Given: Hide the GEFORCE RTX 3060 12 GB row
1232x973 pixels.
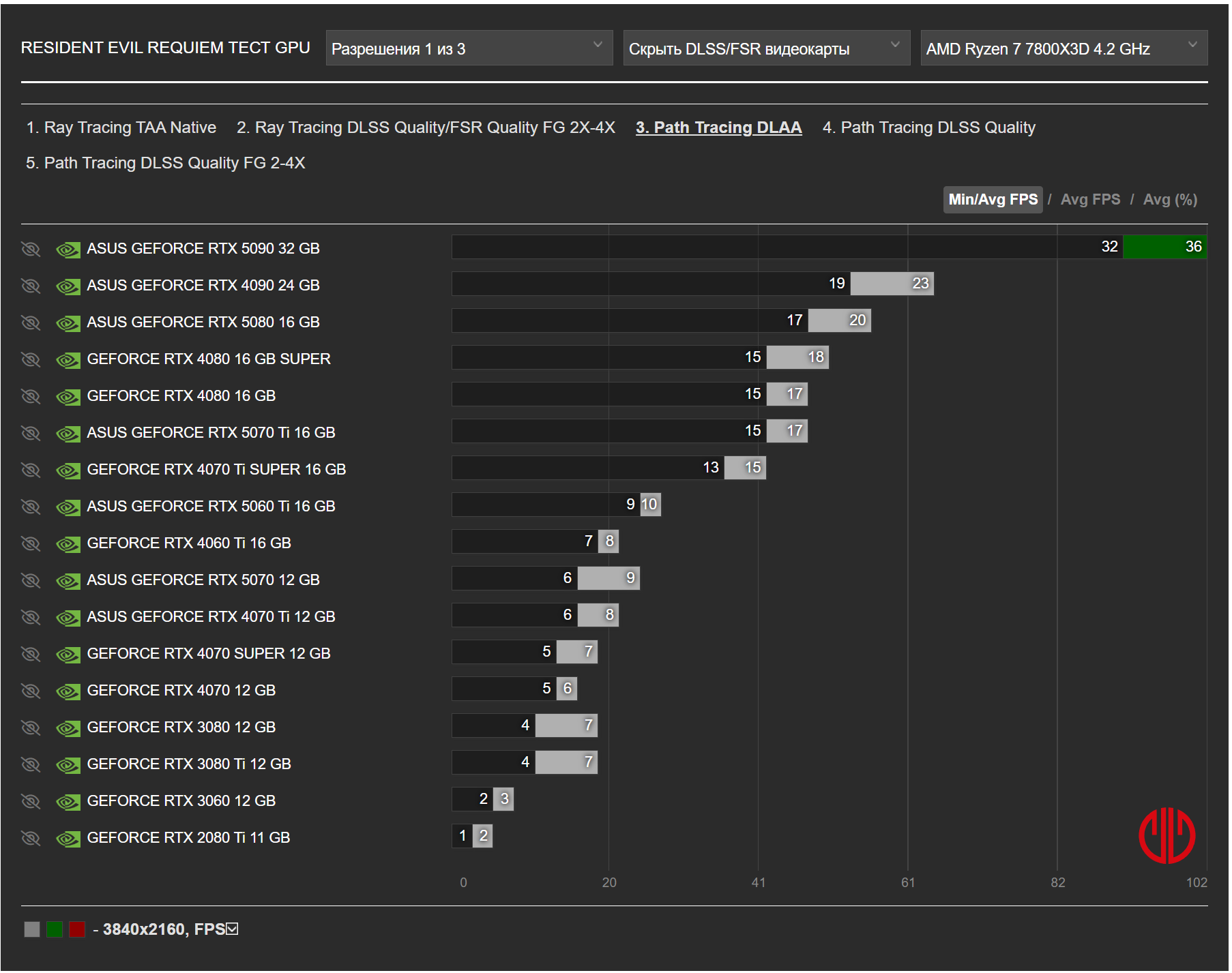Looking at the screenshot, I should pyautogui.click(x=31, y=801).
